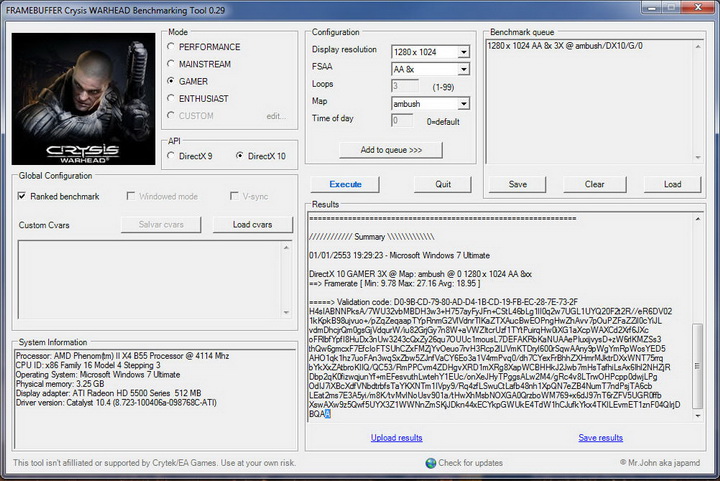720x481 pixels.
Task: Click the globe icon by Check for updates
Action: tap(431, 463)
